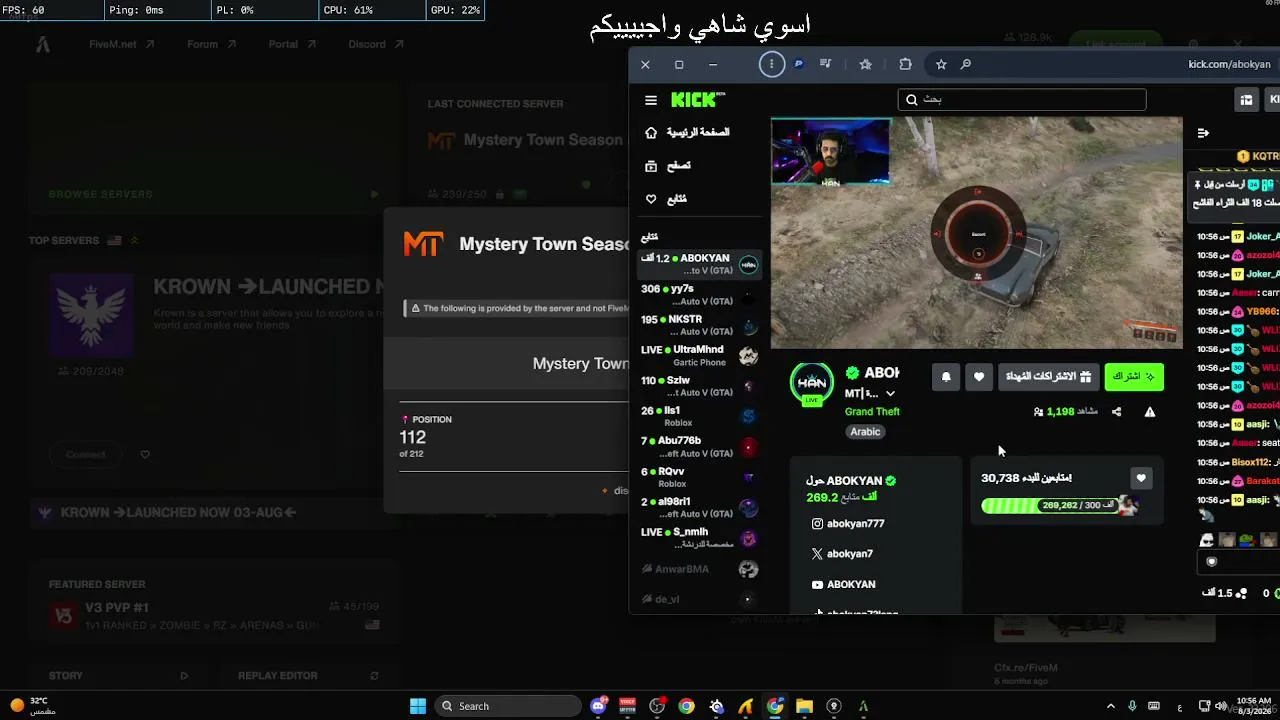Open Replay Editor in FiveM window
The height and width of the screenshot is (720, 1280).
(307, 676)
